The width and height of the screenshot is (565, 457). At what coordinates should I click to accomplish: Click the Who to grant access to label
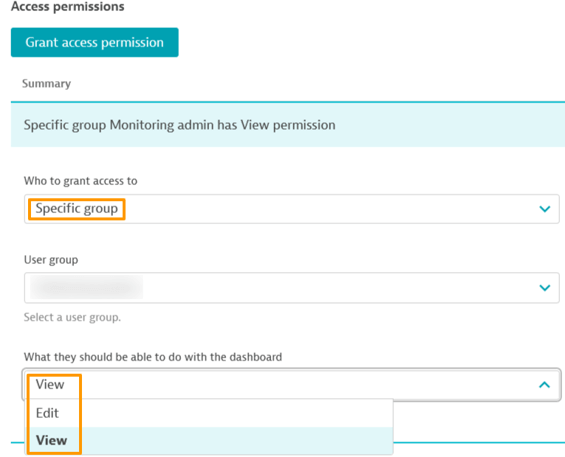(81, 181)
